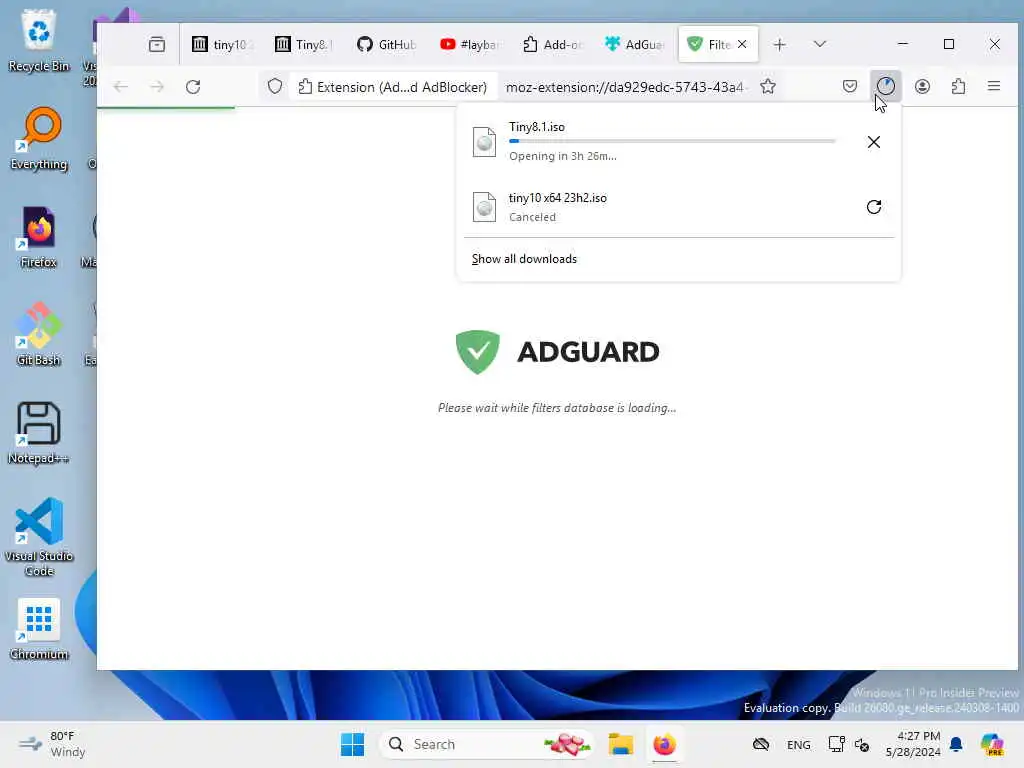Click the OneDrive cloud tray icon
The width and height of the screenshot is (1024, 768).
click(x=761, y=744)
